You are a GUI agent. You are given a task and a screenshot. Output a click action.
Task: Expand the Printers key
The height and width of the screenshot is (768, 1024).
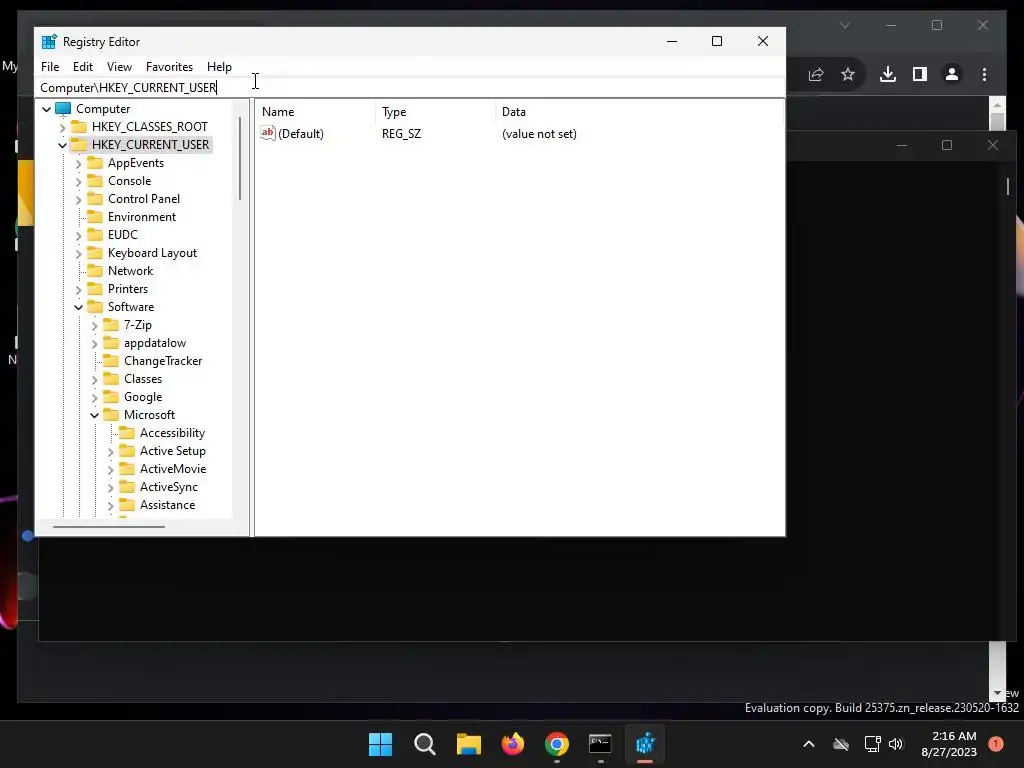[x=78, y=289]
